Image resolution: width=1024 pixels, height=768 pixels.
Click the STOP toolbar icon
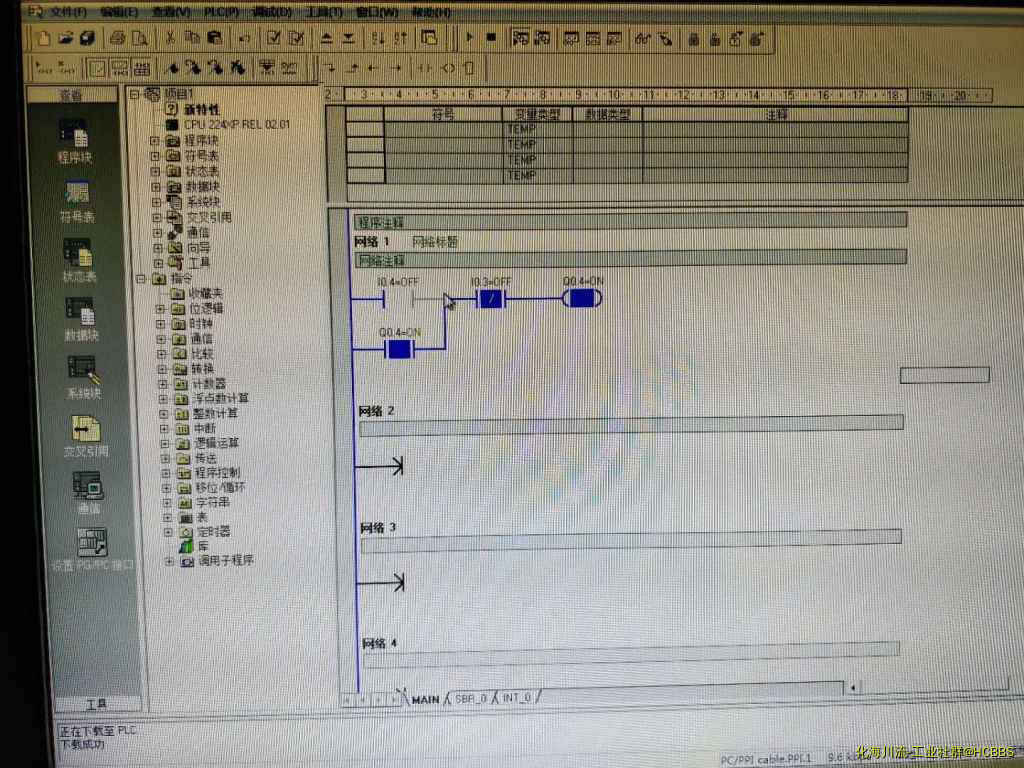click(491, 38)
